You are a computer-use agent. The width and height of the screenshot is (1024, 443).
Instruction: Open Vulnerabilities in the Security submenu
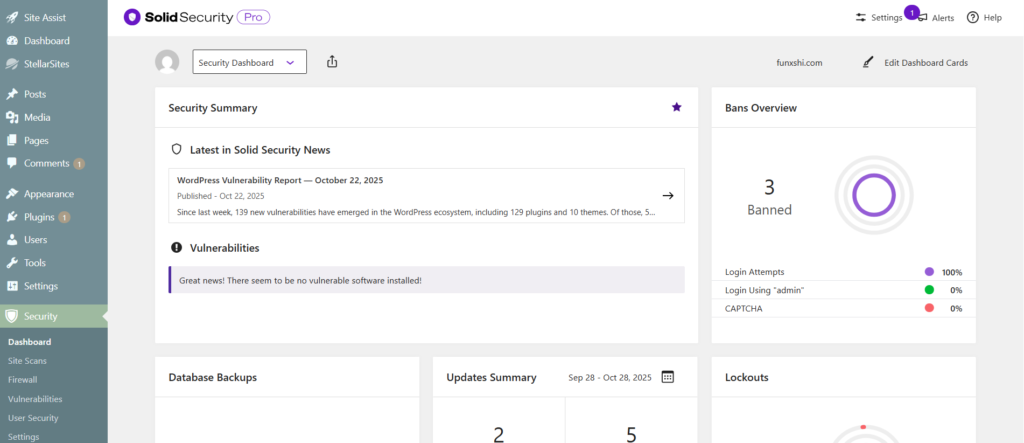(x=35, y=399)
